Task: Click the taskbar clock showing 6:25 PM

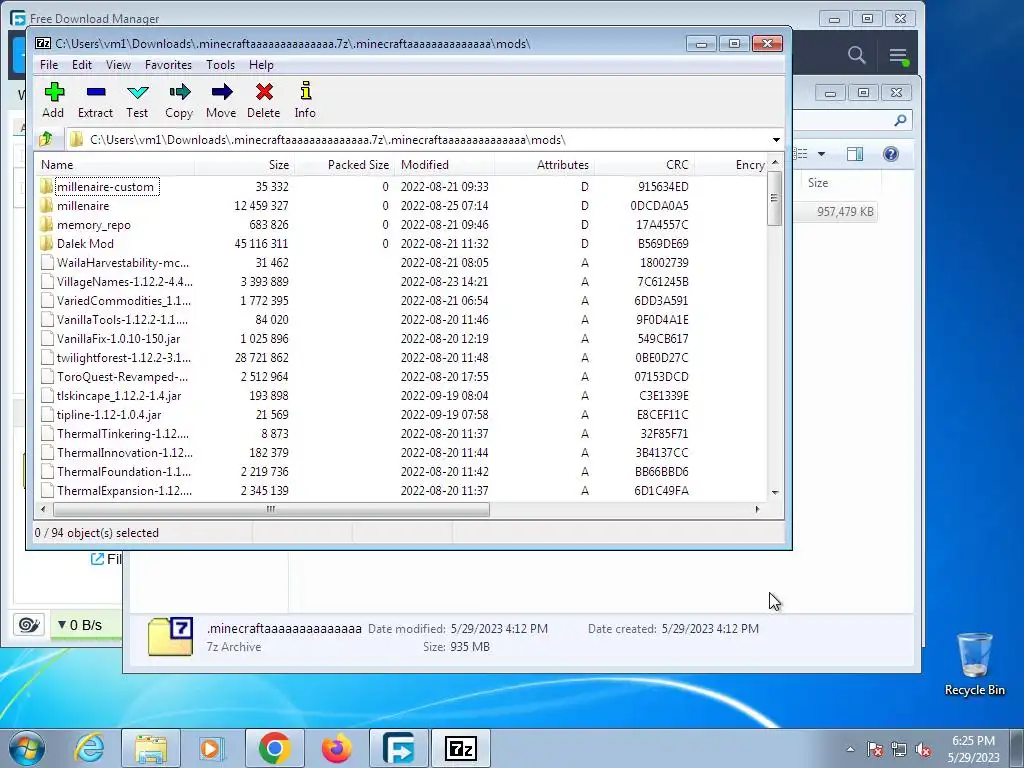Action: 973,749
